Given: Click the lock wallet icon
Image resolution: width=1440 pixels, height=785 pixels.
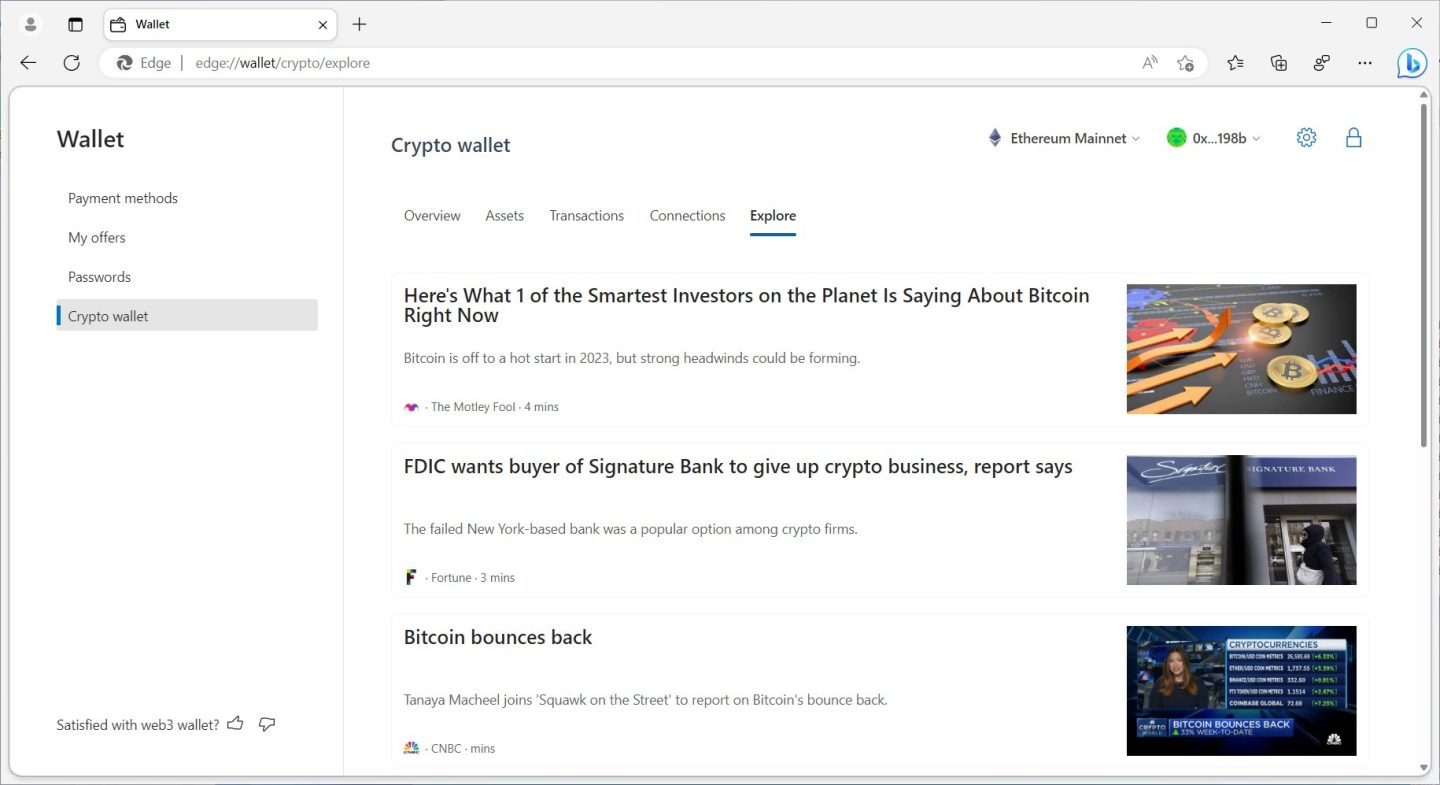Looking at the screenshot, I should [1353, 137].
